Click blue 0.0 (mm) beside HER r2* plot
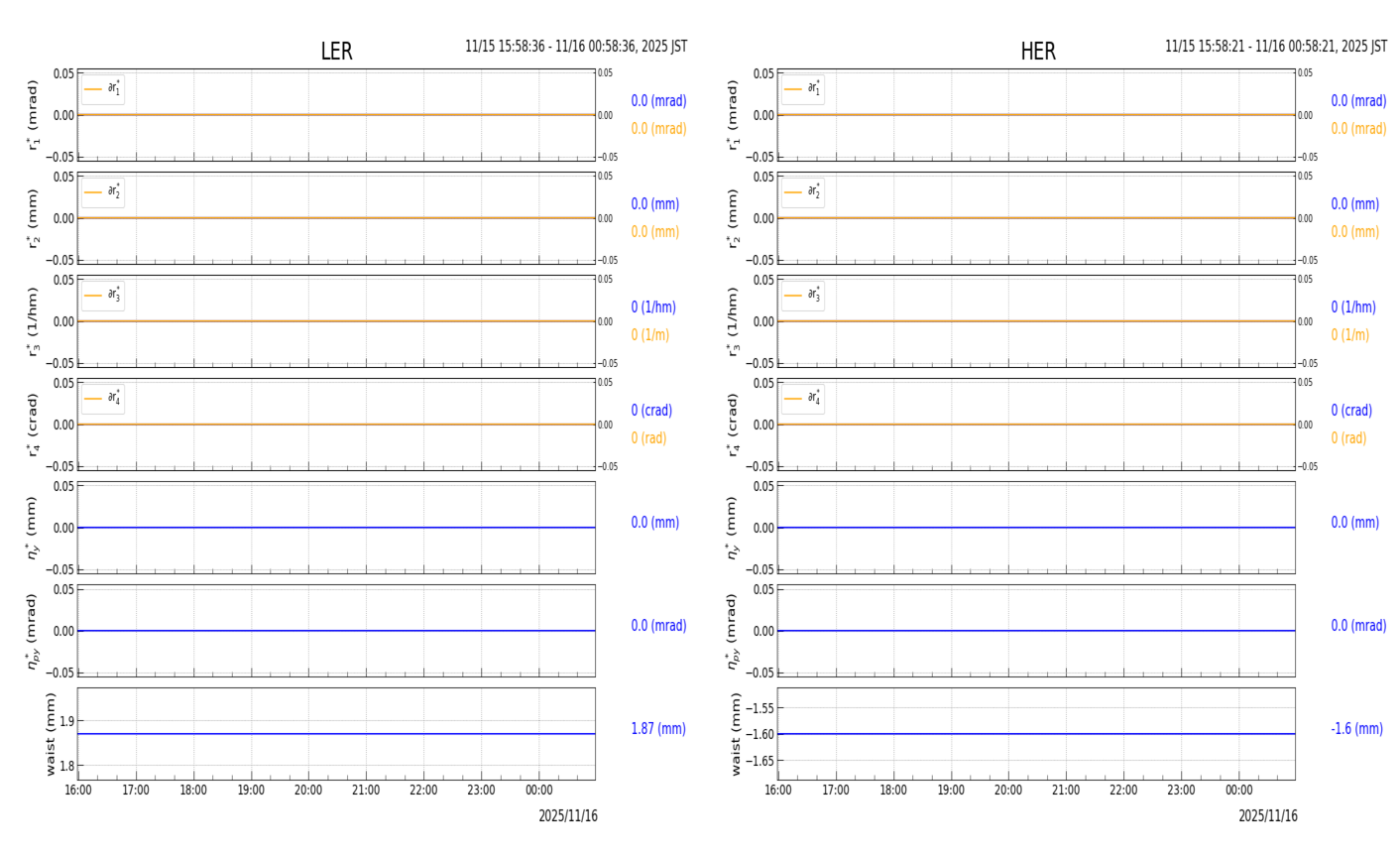The height and width of the screenshot is (857, 1400). (1354, 204)
